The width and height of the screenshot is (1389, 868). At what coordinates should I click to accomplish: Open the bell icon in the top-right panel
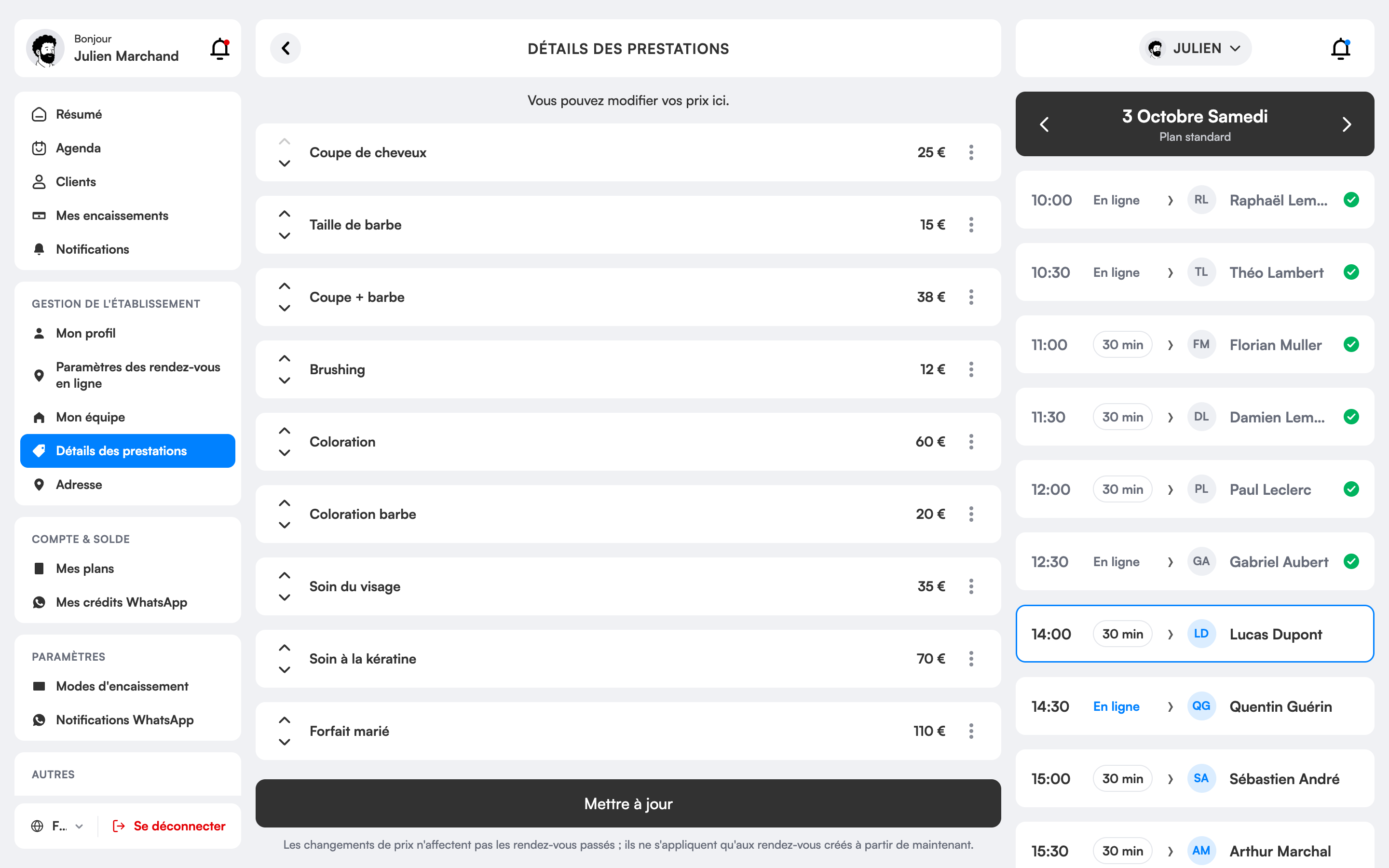tap(1341, 49)
